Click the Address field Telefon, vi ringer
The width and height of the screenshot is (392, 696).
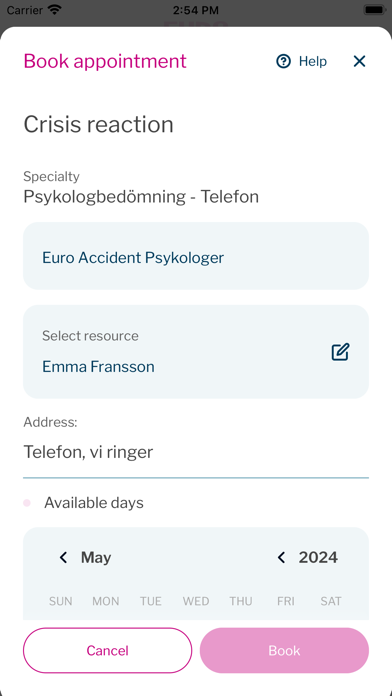pyautogui.click(x=196, y=453)
